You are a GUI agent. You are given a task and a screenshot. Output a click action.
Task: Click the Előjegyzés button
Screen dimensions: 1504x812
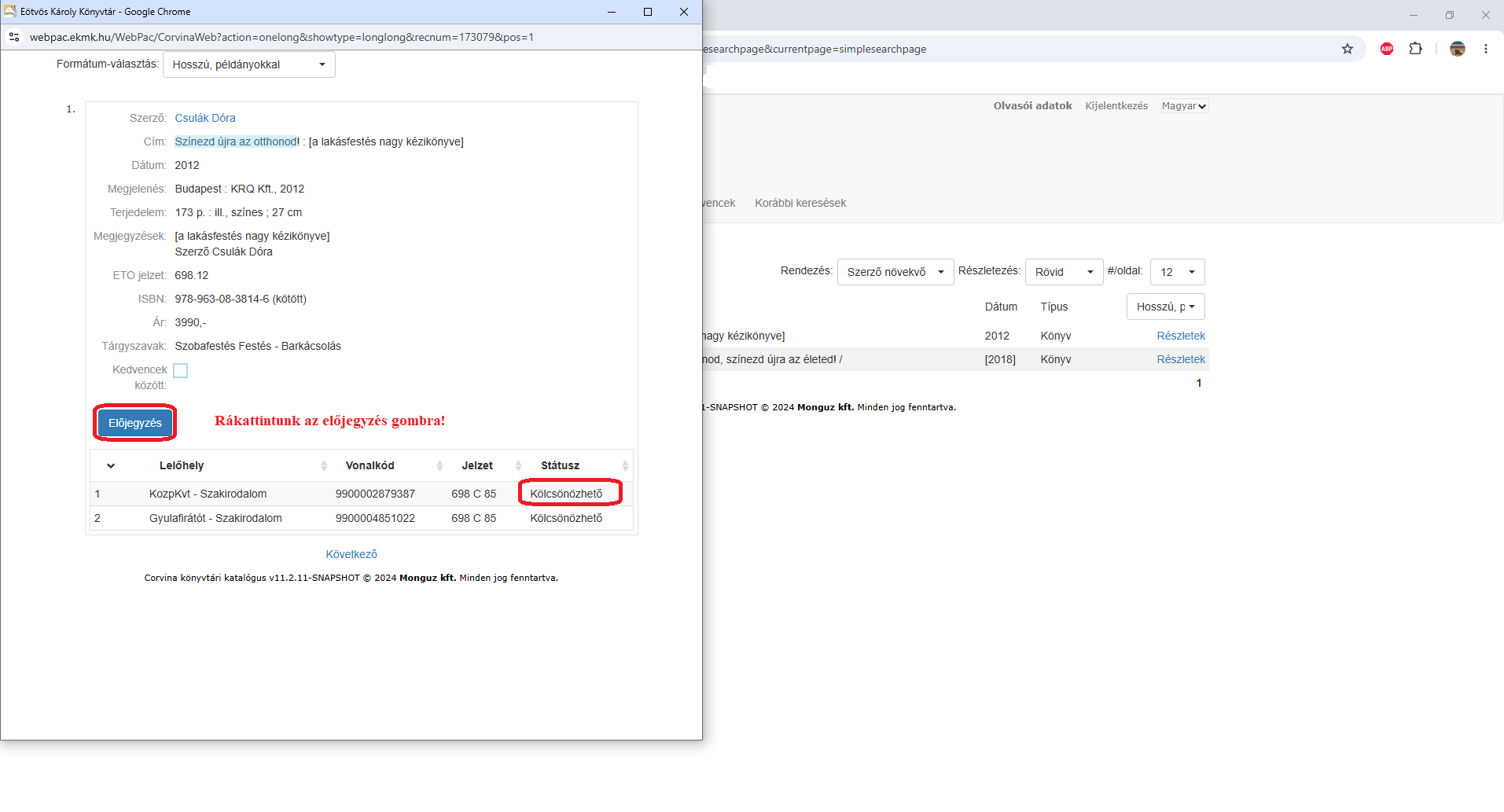tap(135, 423)
